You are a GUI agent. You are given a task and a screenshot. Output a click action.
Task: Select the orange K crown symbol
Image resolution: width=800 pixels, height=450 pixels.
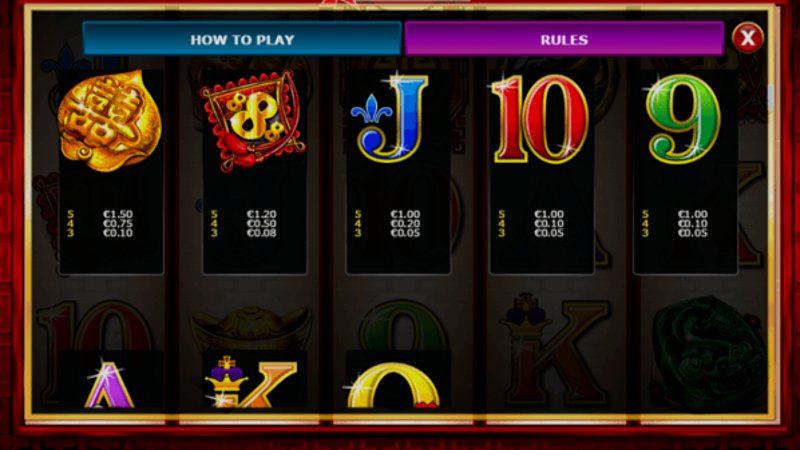pos(251,383)
